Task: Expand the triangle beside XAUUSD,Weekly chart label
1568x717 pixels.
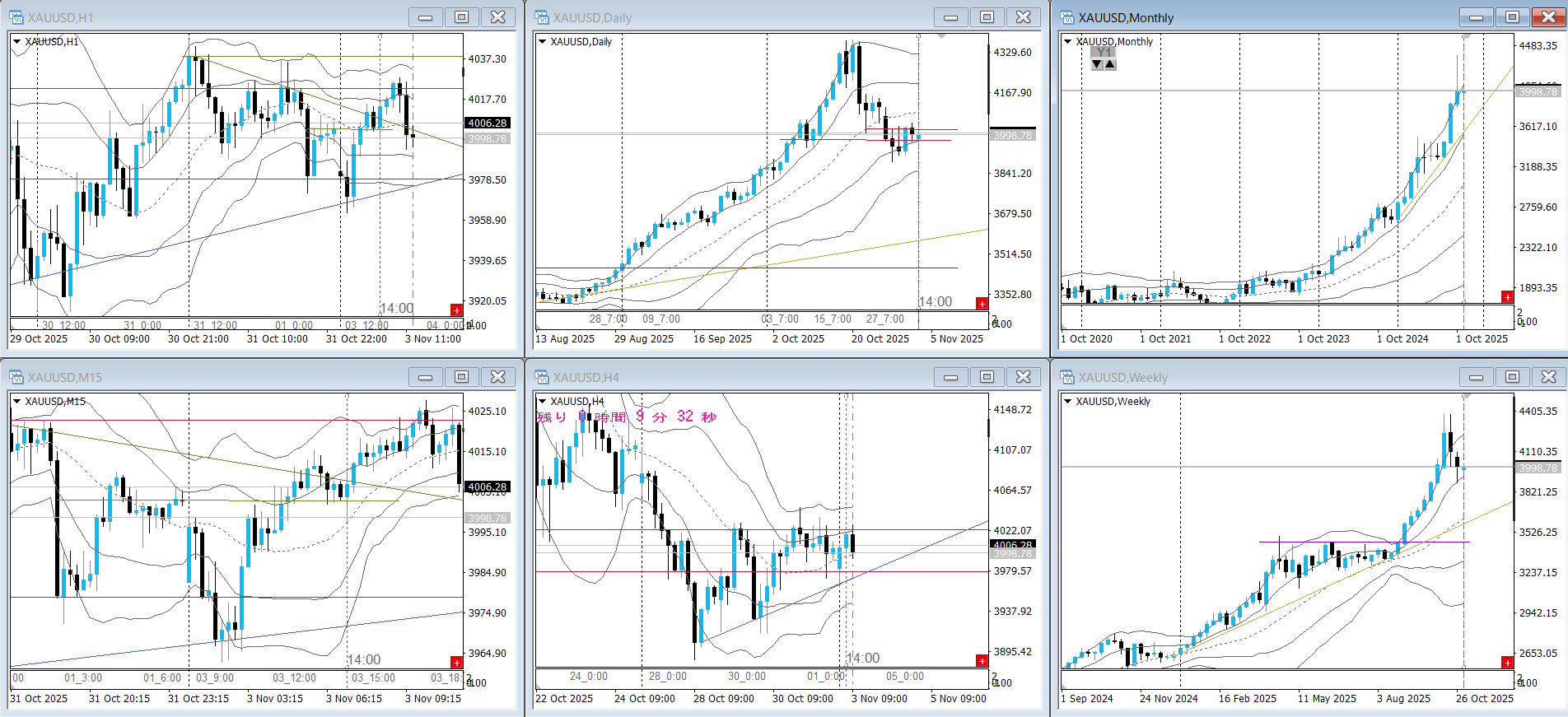Action: tap(1067, 402)
